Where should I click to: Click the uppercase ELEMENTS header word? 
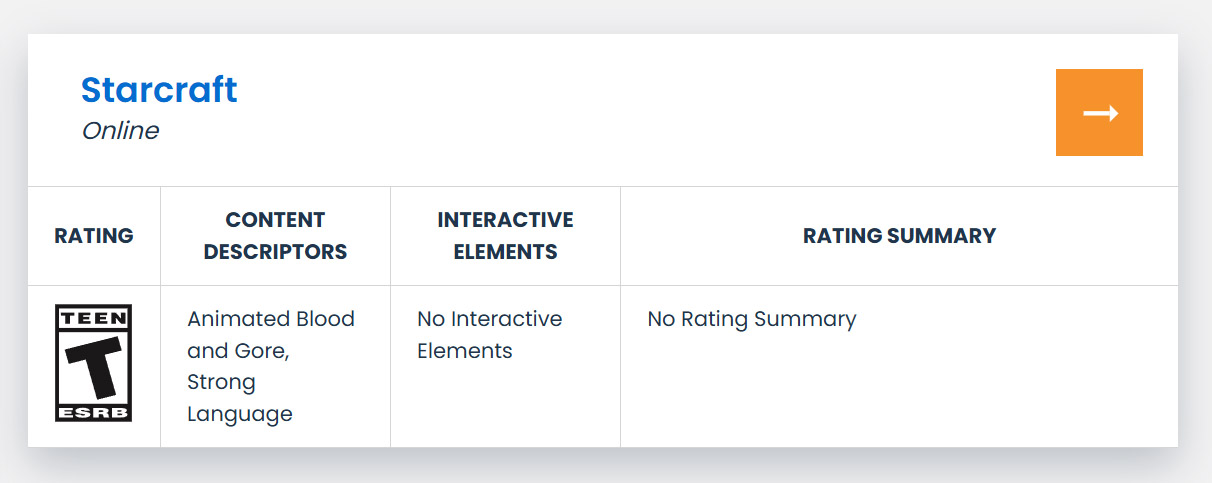(505, 252)
